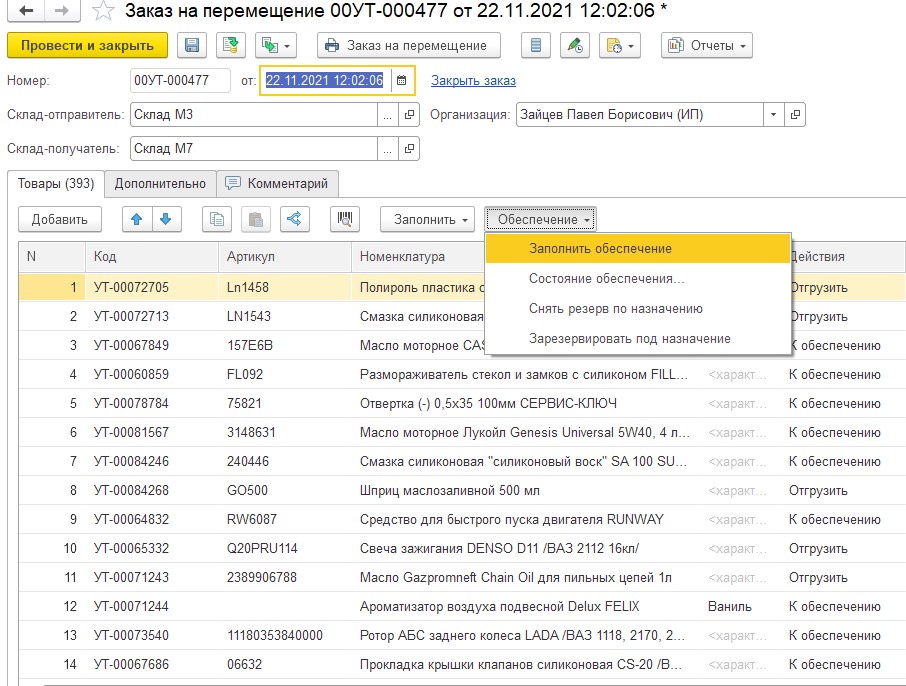Open the Комментарий tab
This screenshot has height=686, width=906.
tap(279, 184)
